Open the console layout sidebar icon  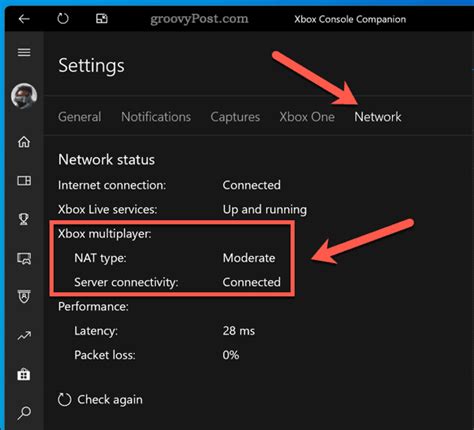click(24, 181)
